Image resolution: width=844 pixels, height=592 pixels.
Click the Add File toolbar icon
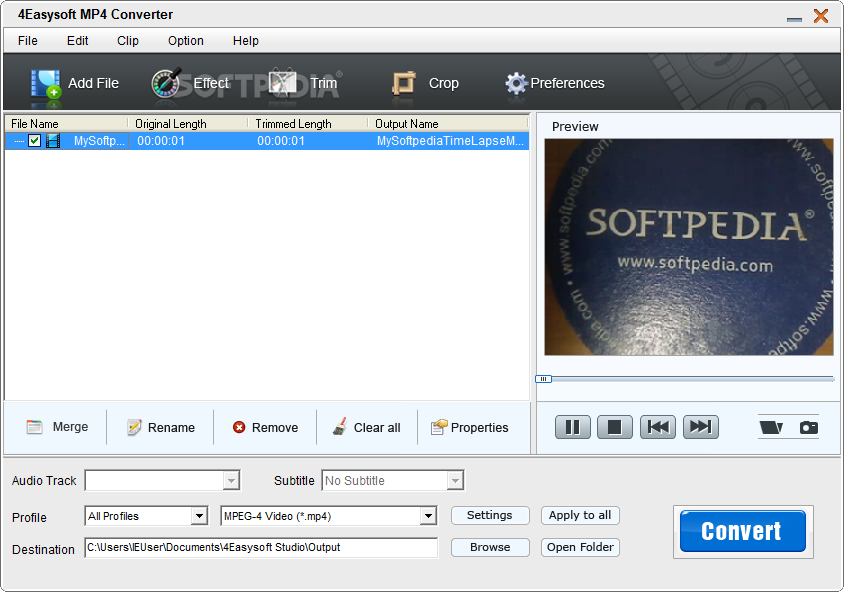[x=45, y=83]
